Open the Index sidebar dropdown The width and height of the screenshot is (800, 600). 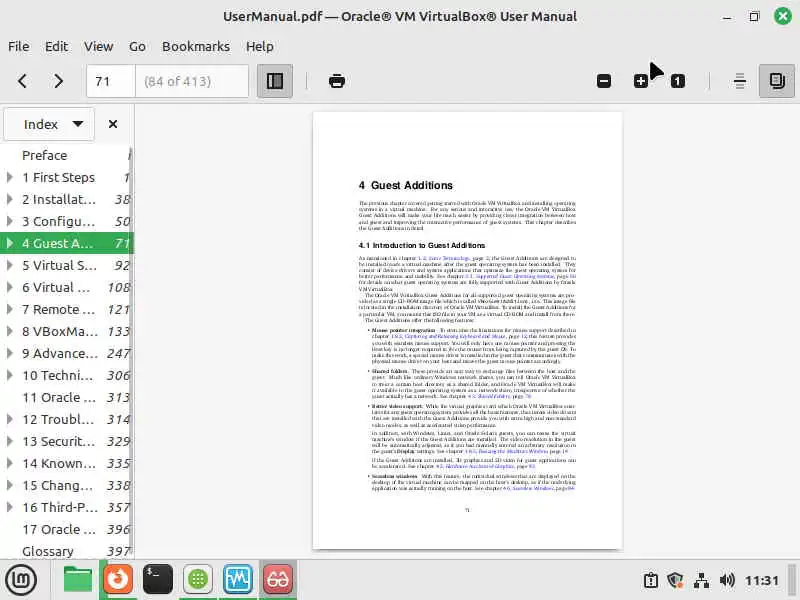coord(49,124)
